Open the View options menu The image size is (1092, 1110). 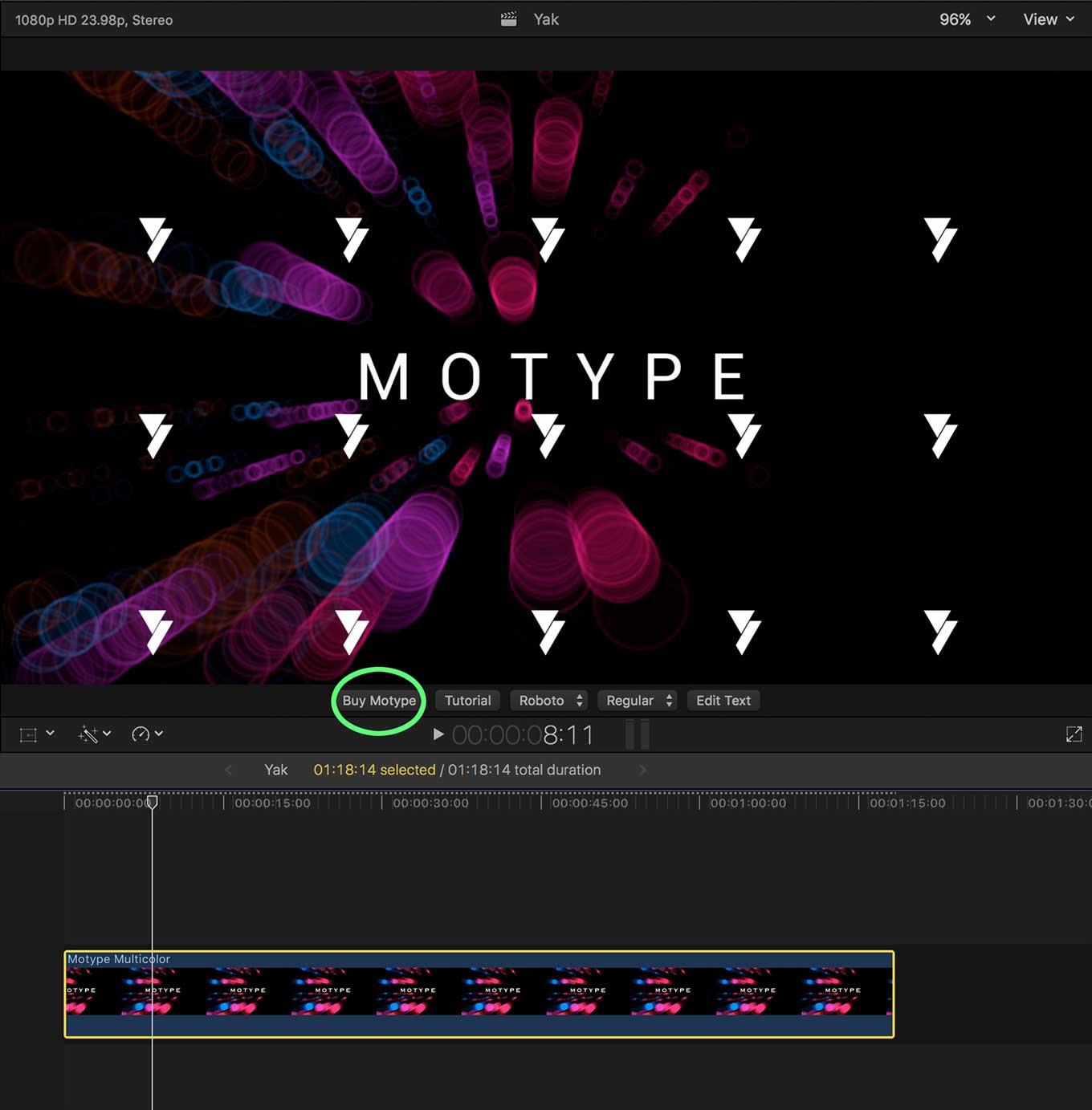click(x=1049, y=19)
